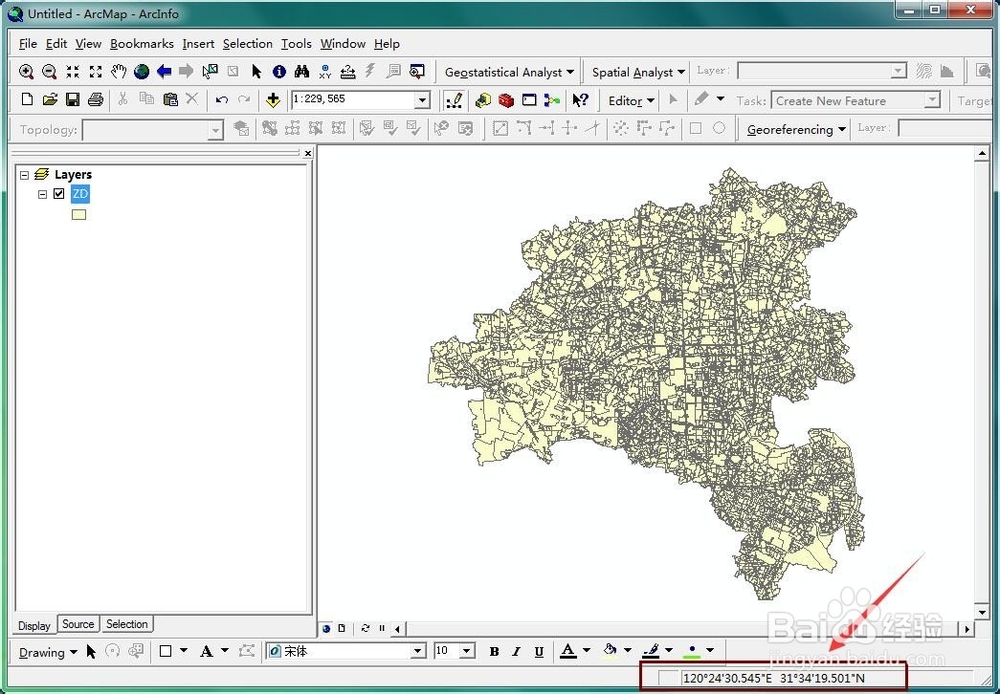
Task: Paste from clipboard icon
Action: [170, 100]
